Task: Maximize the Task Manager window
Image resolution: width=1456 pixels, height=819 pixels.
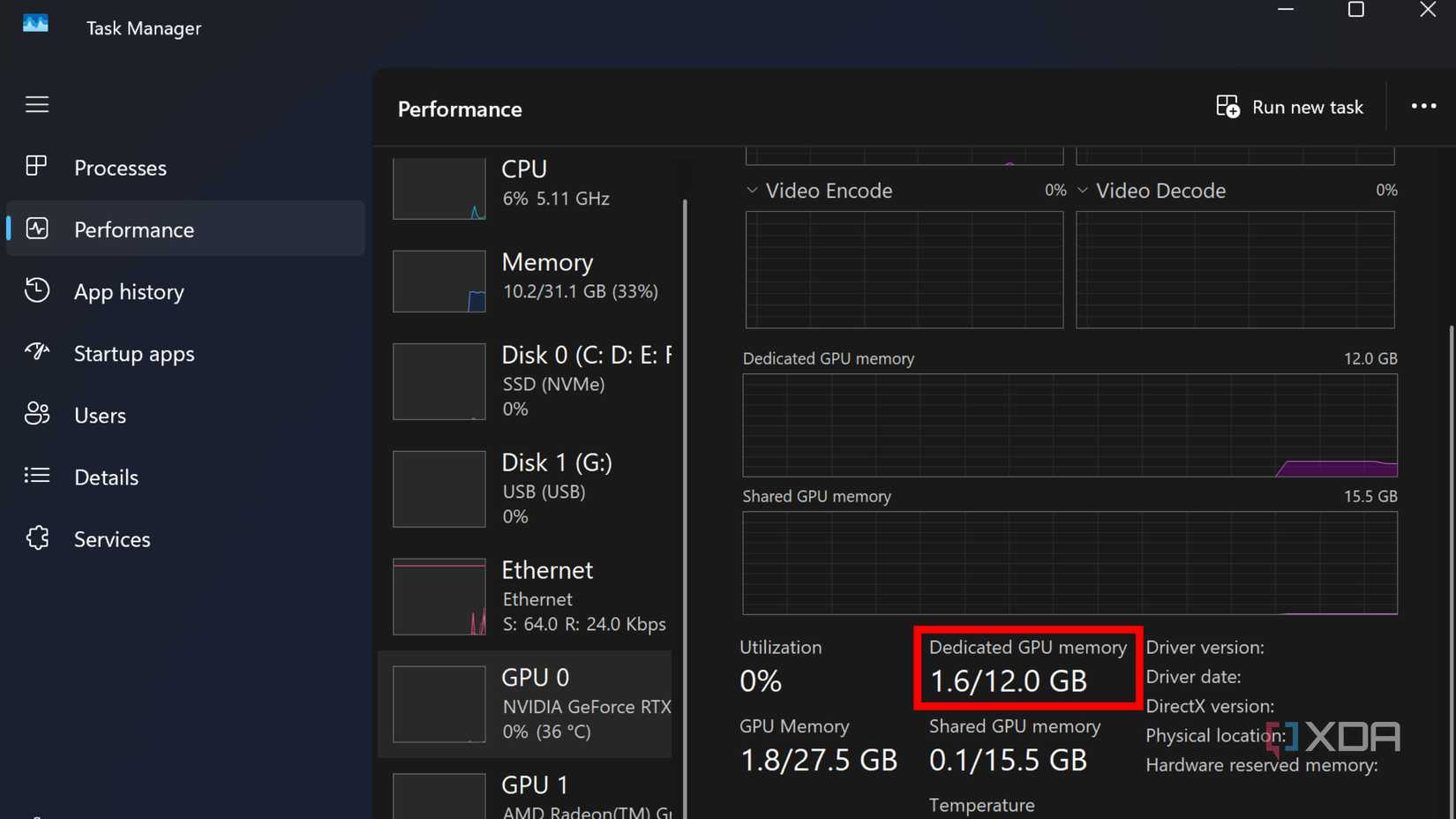Action: 1356,10
